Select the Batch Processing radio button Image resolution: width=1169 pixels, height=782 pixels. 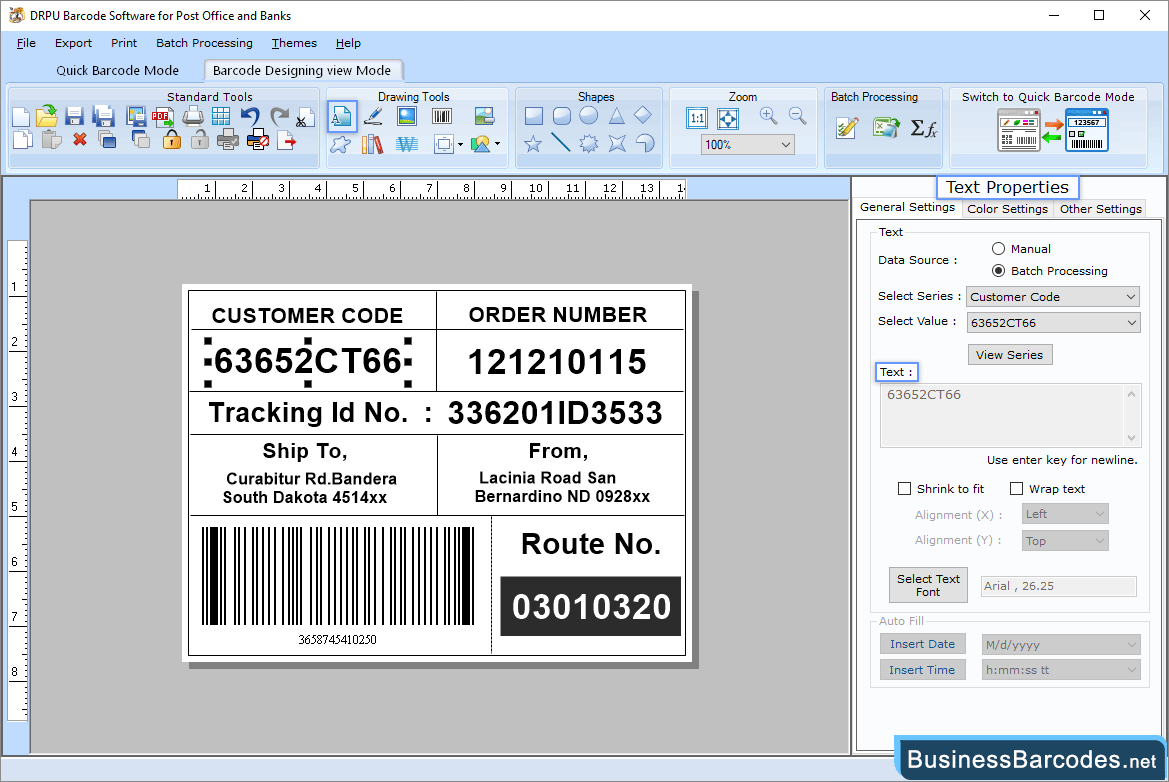pos(998,271)
